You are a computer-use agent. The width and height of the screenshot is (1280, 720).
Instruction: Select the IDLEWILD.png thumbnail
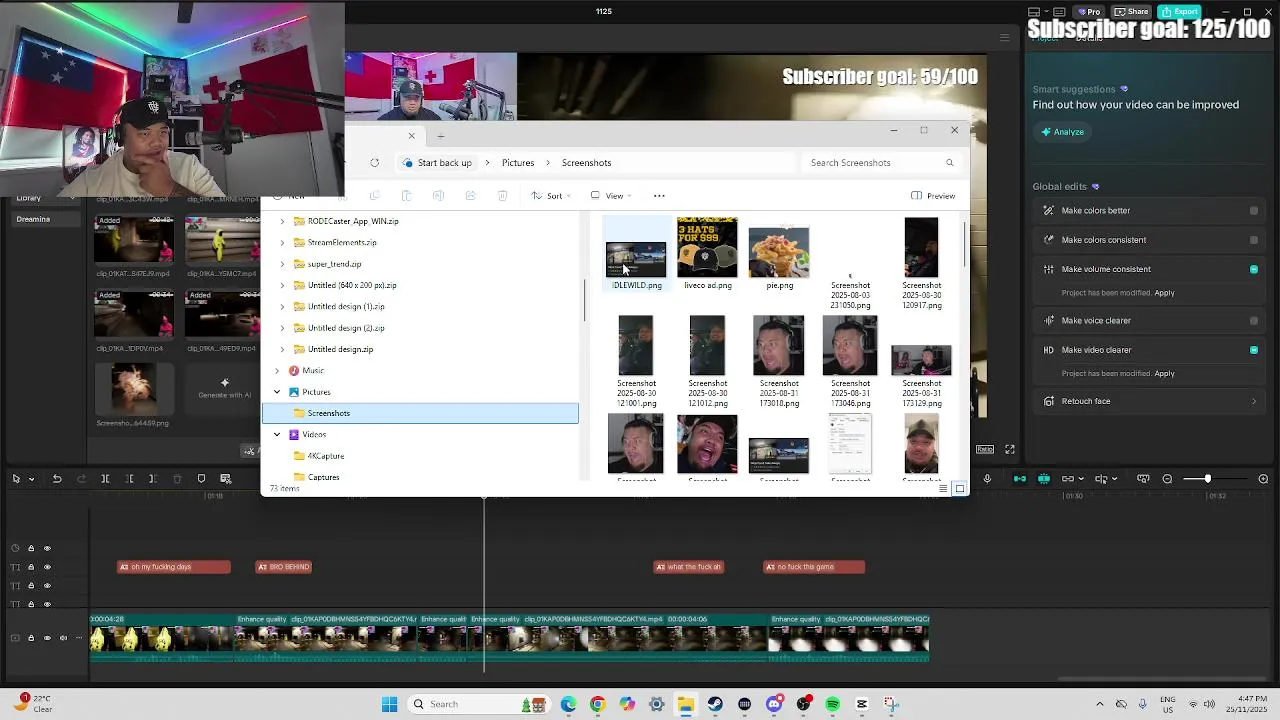(636, 260)
